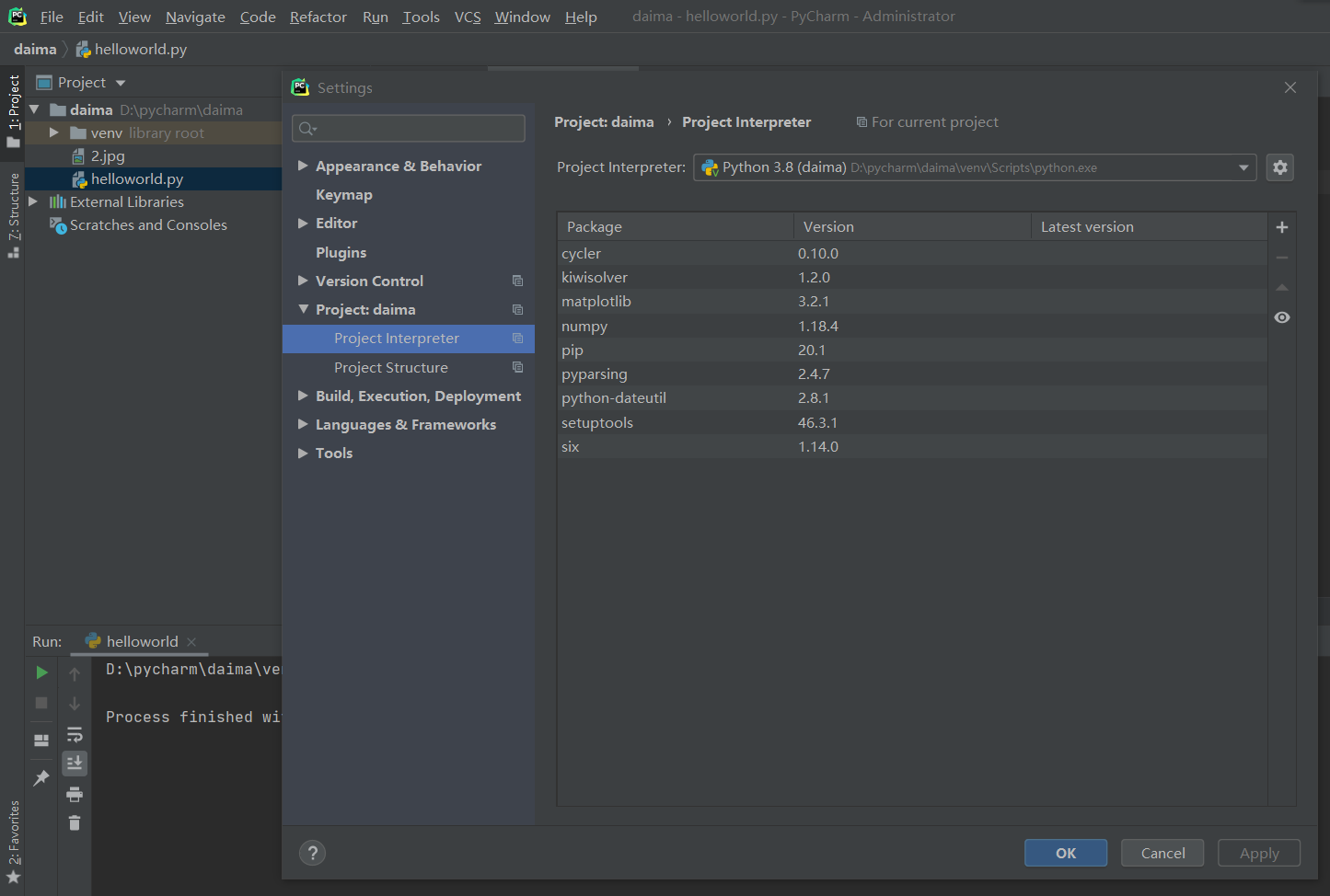Open the VCS menu
Image resolution: width=1330 pixels, height=896 pixels.
(468, 17)
